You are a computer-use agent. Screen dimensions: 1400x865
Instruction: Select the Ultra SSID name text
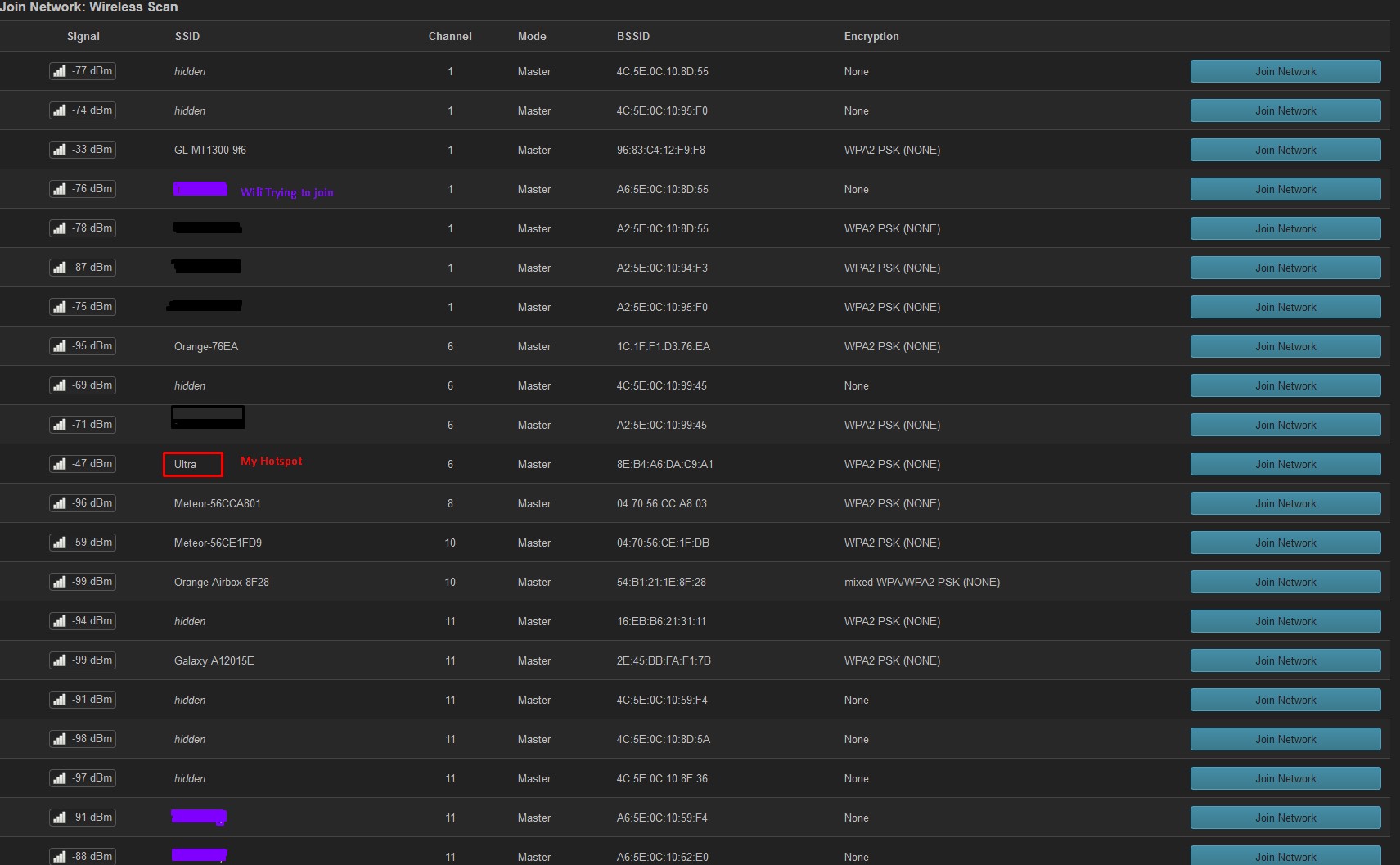(x=186, y=464)
